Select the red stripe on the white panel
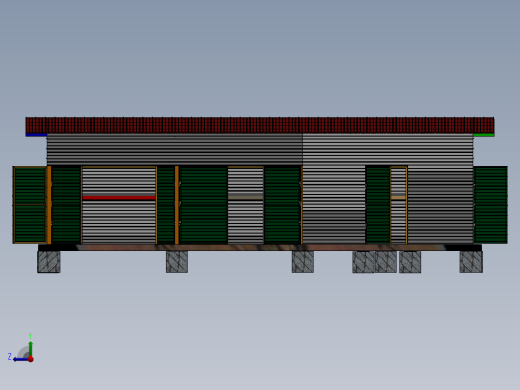The image size is (520, 390). tap(119, 198)
